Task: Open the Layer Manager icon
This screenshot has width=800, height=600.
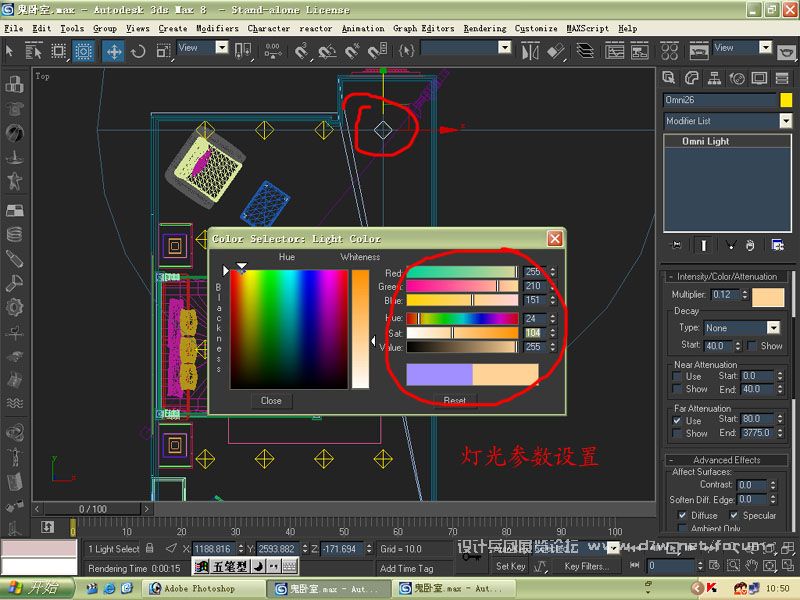Action: (585, 51)
